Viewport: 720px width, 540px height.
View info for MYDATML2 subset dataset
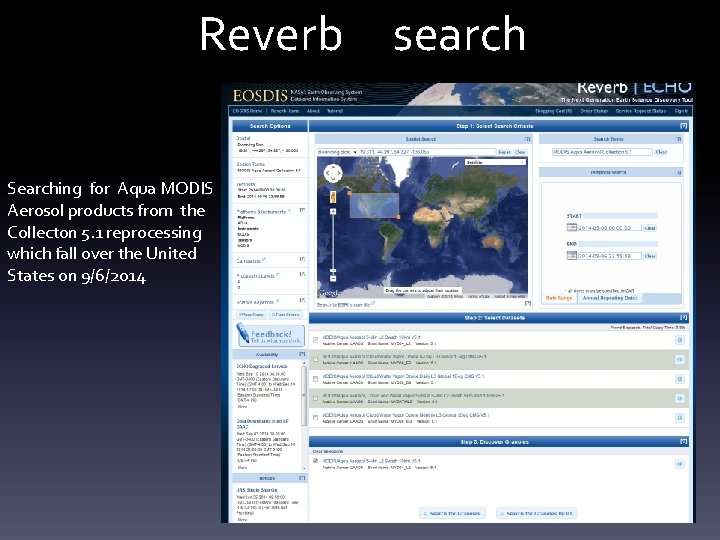(680, 398)
